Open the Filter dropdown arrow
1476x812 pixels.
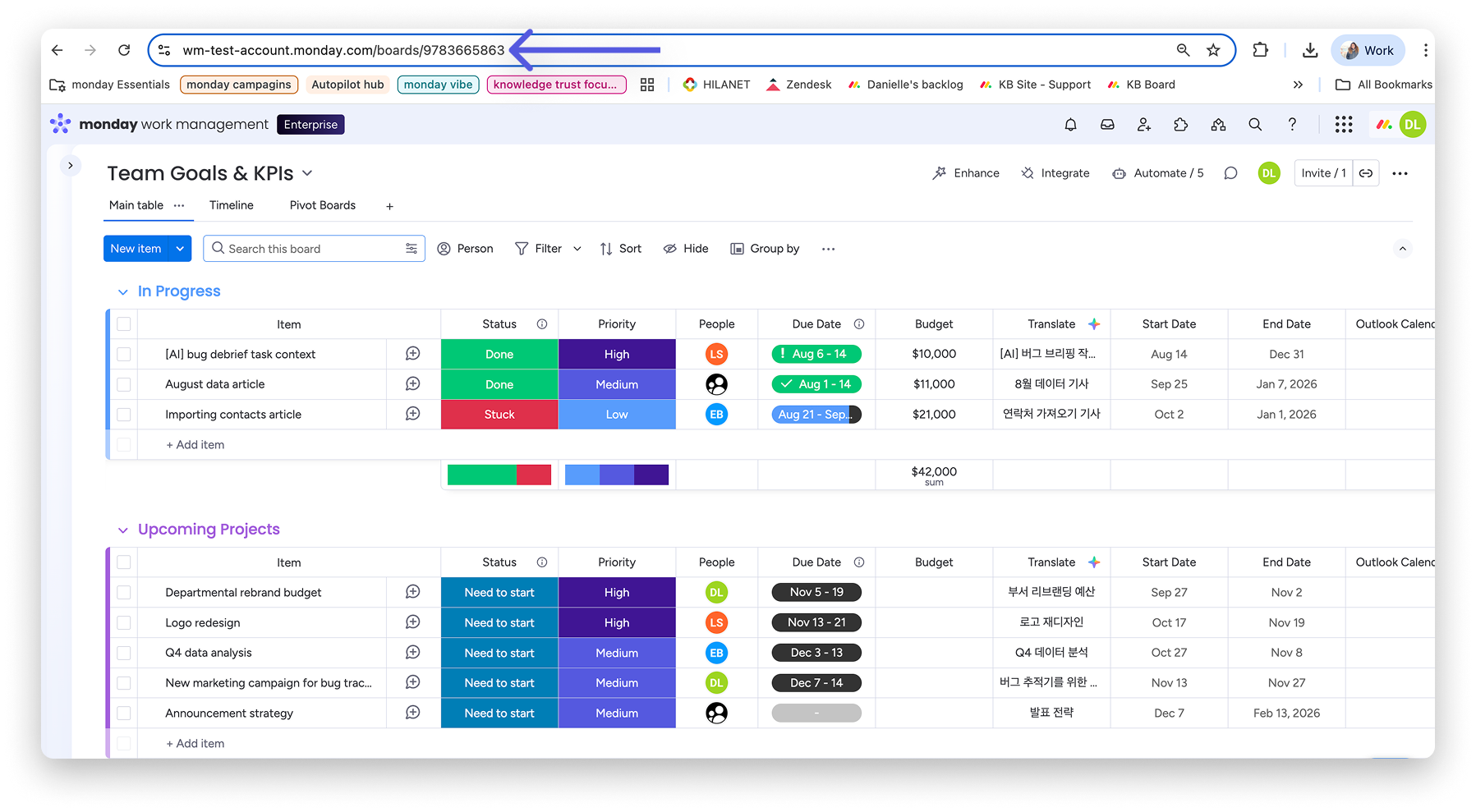coord(577,249)
